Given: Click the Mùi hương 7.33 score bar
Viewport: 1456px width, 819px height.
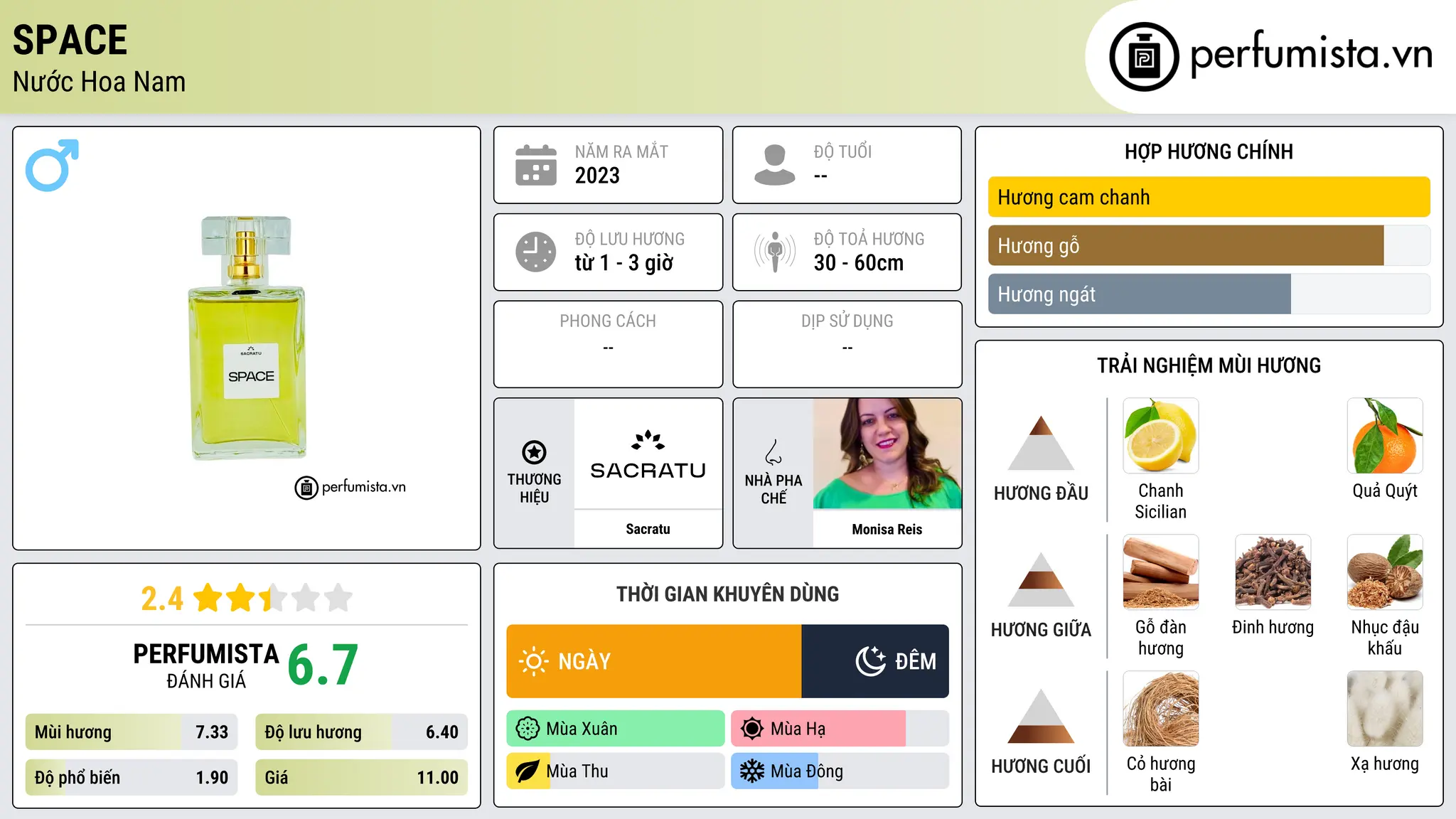Looking at the screenshot, I should pyautogui.click(x=132, y=732).
